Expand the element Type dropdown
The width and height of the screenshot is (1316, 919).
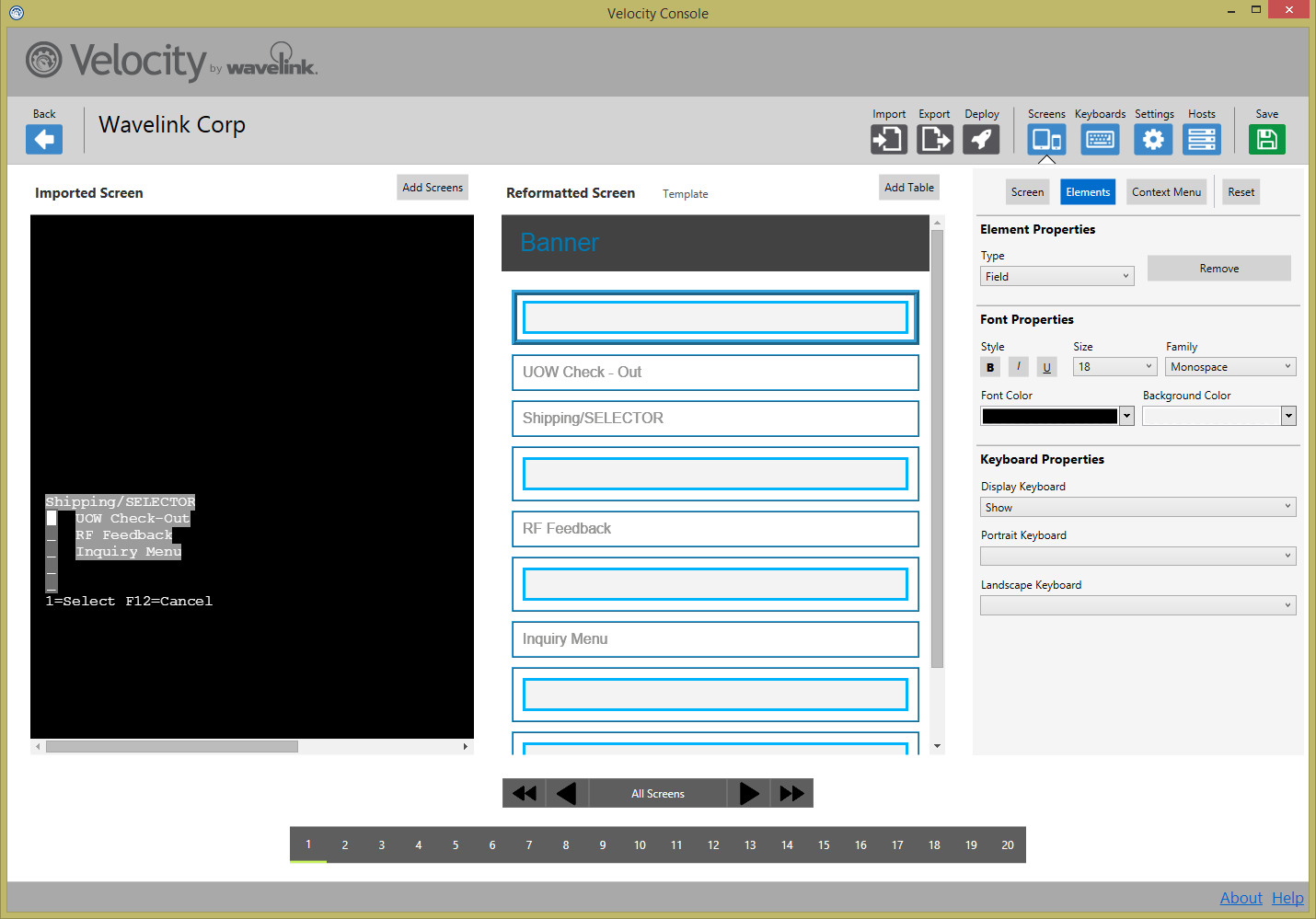(1056, 276)
